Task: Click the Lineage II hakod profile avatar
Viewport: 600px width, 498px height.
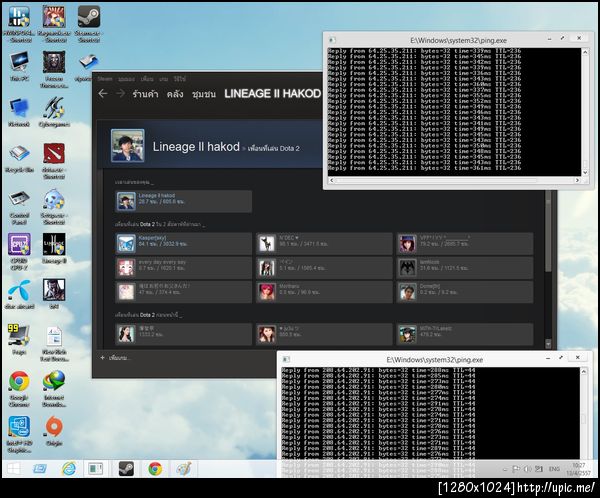Action: point(128,145)
